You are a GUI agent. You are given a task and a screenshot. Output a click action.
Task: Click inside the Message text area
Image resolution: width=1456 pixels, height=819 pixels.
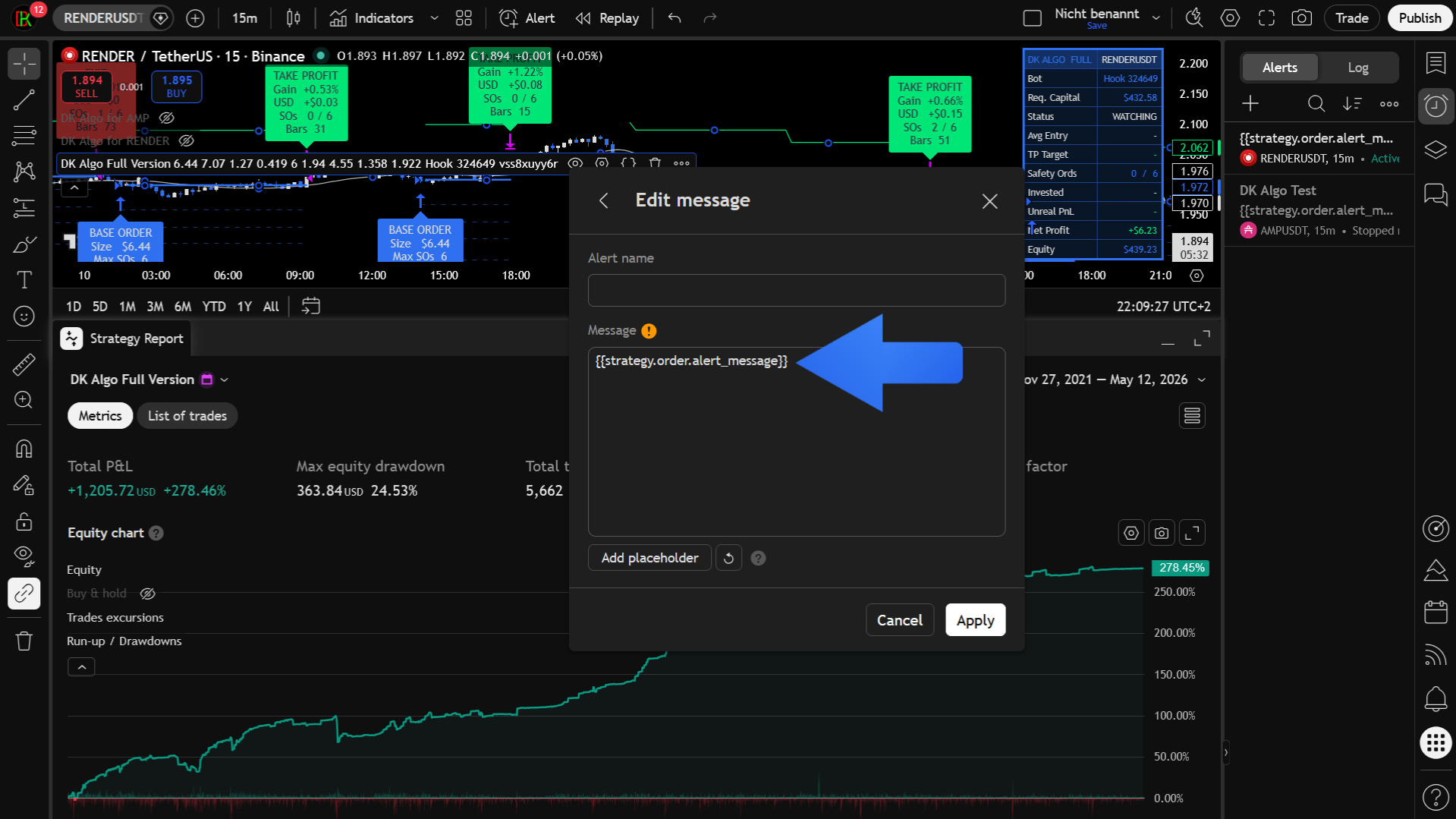click(797, 442)
